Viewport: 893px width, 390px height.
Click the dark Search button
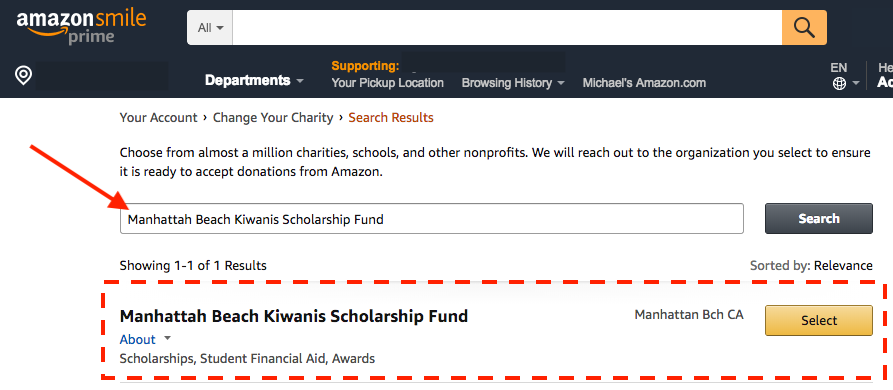(x=818, y=219)
